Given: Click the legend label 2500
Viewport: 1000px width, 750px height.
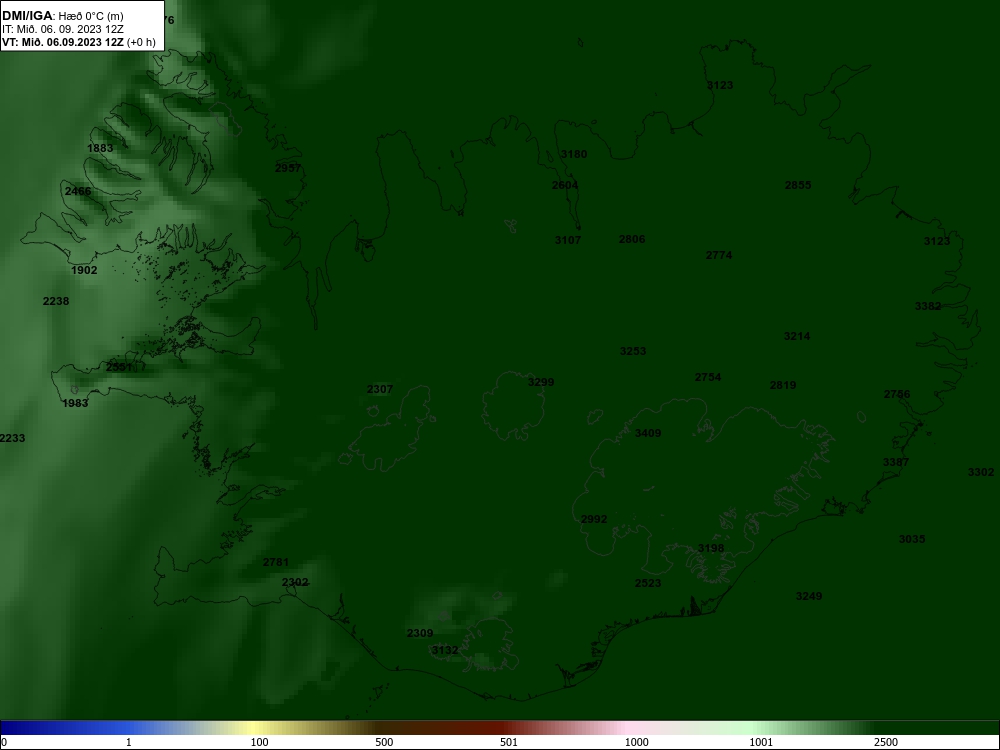Looking at the screenshot, I should [886, 742].
